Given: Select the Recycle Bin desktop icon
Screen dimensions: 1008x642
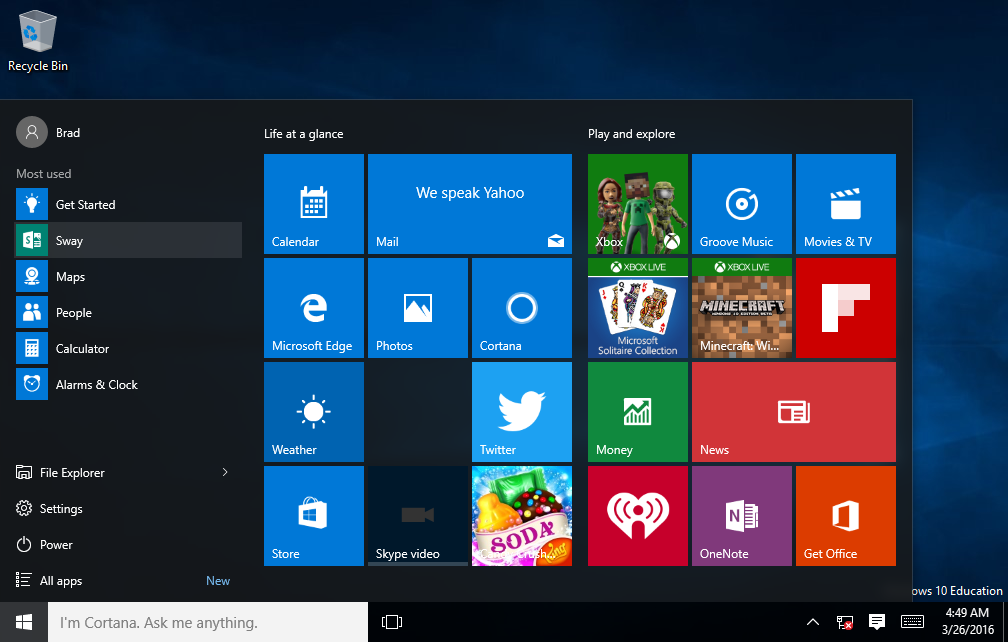Looking at the screenshot, I should click(x=38, y=41).
